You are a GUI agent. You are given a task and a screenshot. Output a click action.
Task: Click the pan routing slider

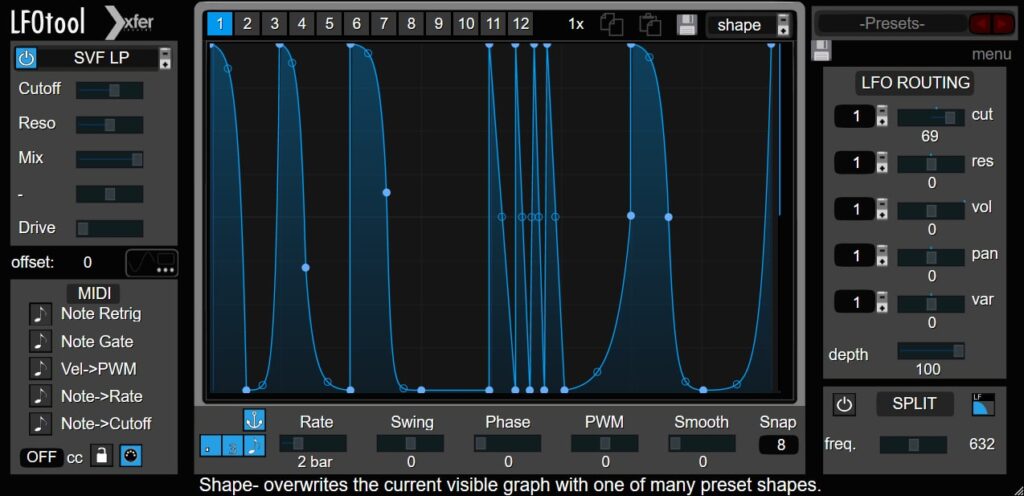coord(931,257)
